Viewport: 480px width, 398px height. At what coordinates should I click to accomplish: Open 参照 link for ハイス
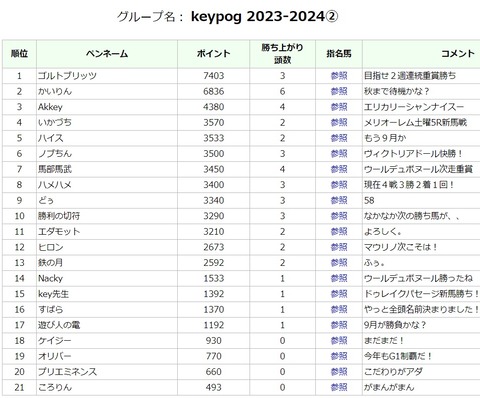click(339, 138)
